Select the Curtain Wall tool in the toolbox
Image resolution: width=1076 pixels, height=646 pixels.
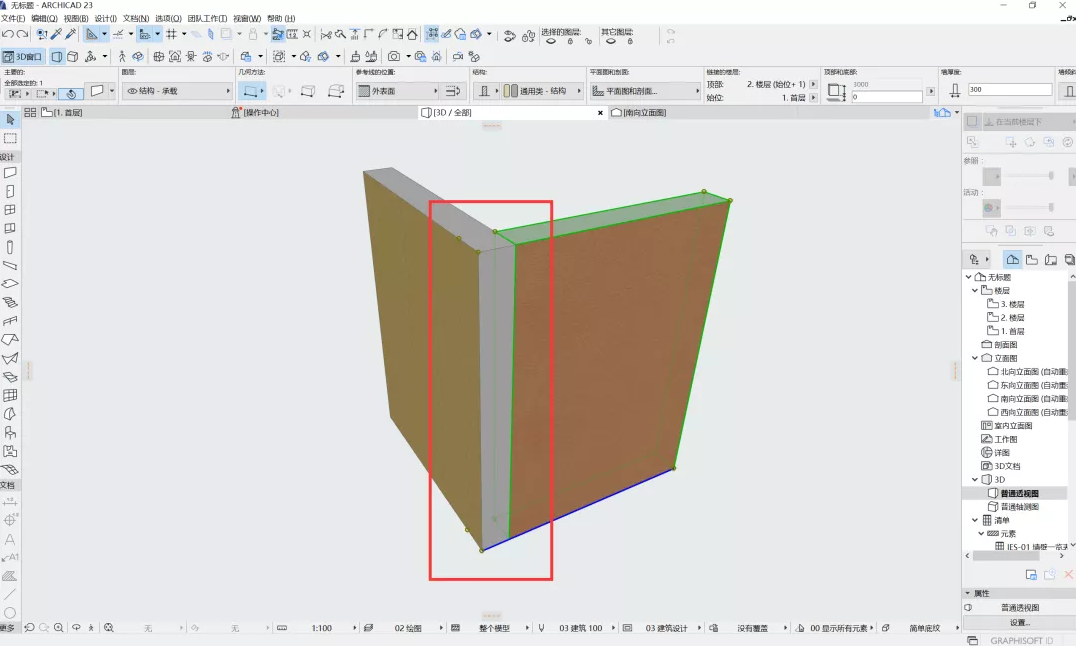10,395
